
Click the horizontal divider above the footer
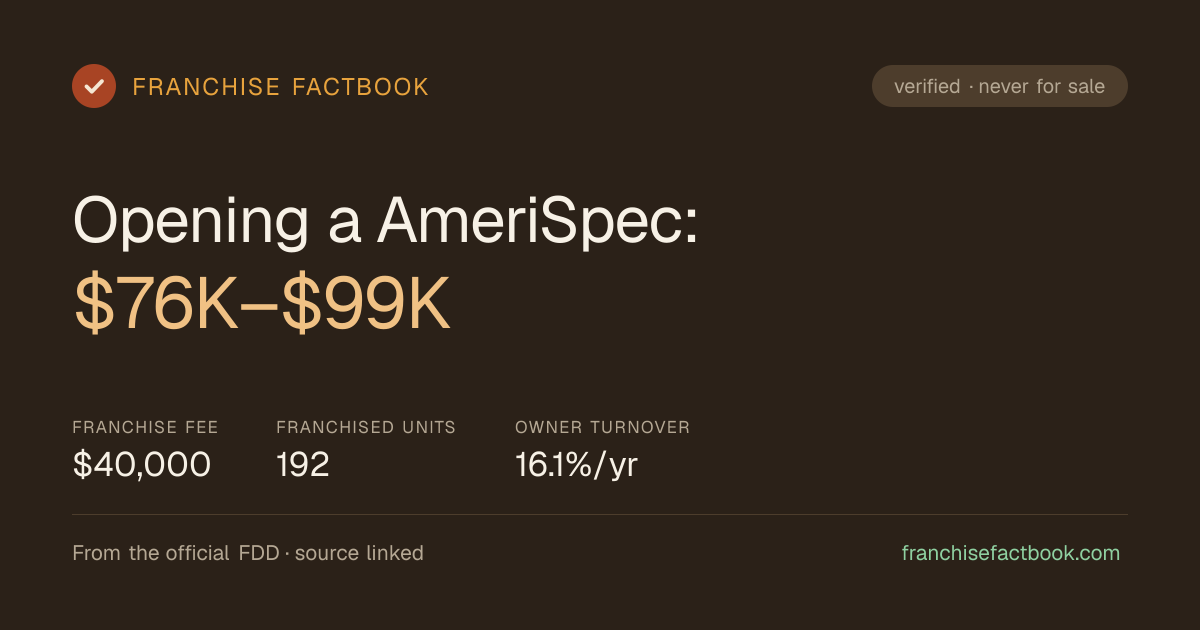pyautogui.click(x=600, y=514)
